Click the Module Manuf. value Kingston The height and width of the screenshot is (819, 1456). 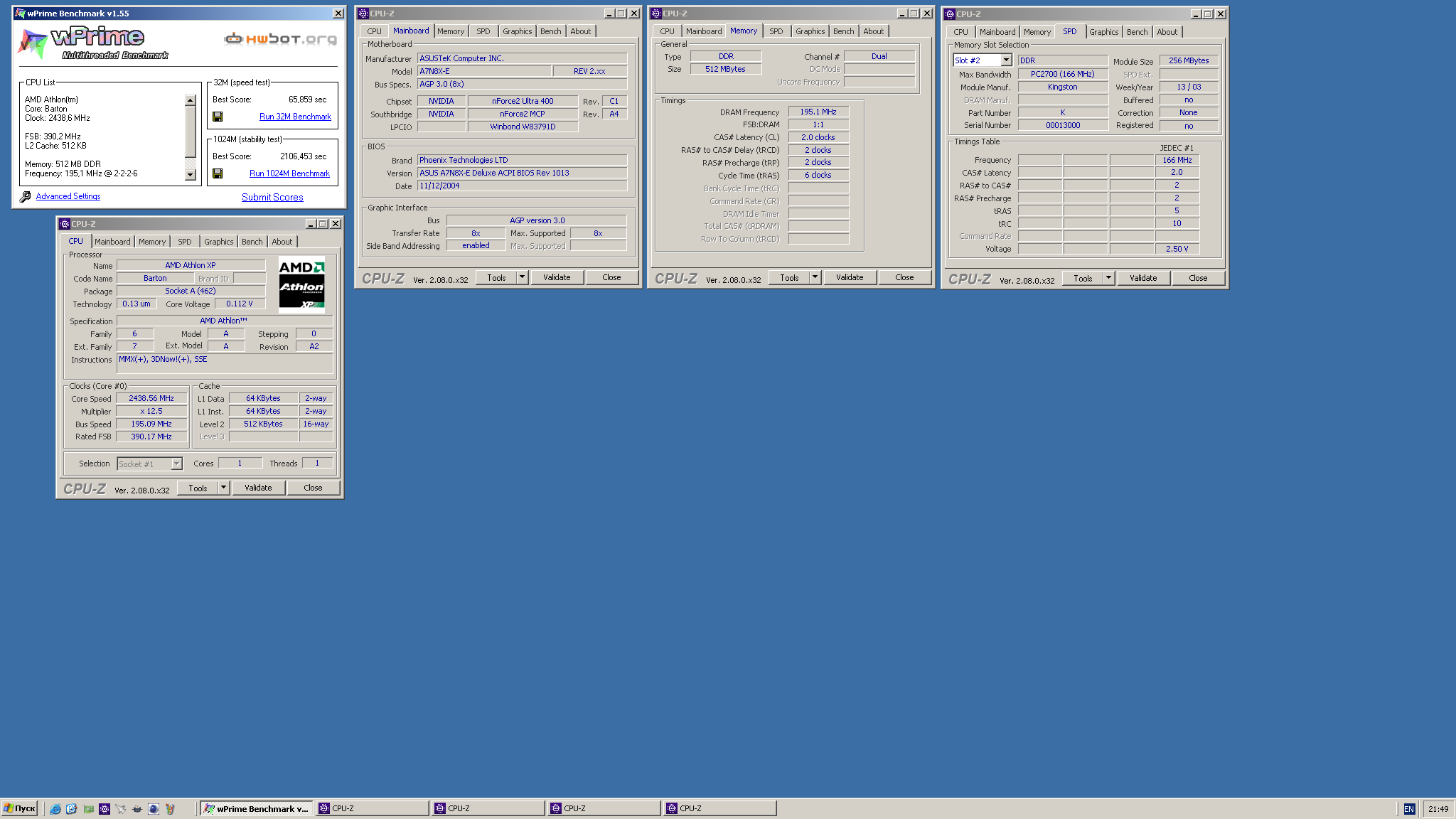1063,87
